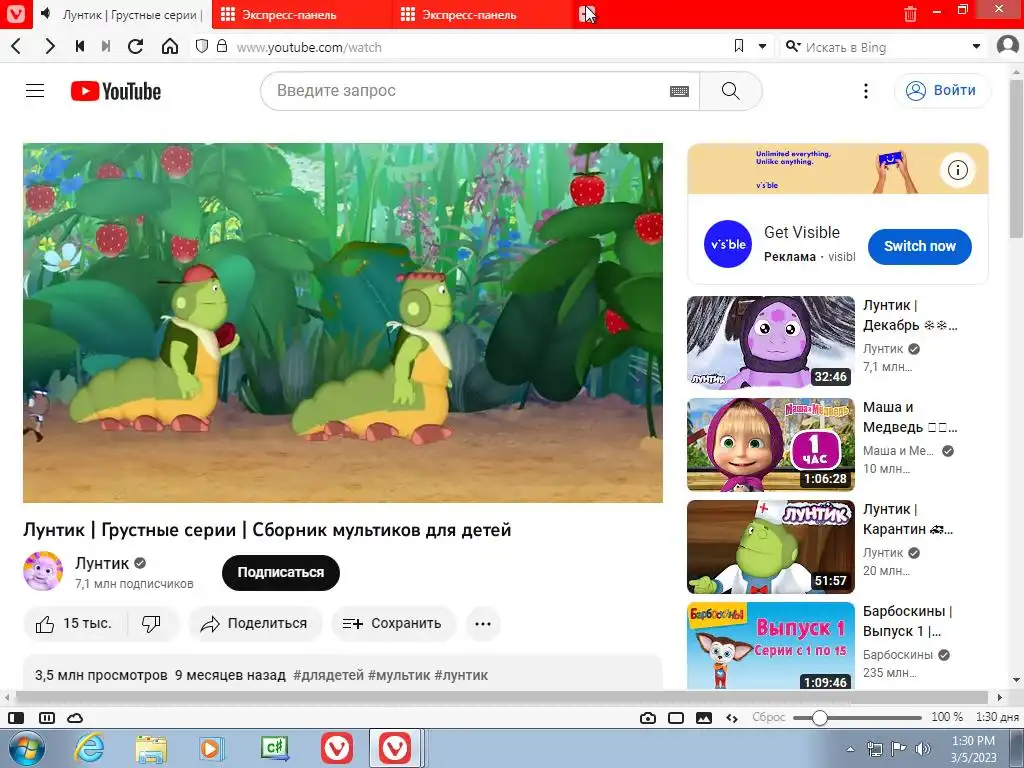Expand the Bing search field history dropdown
1024x768 pixels.
(x=976, y=46)
